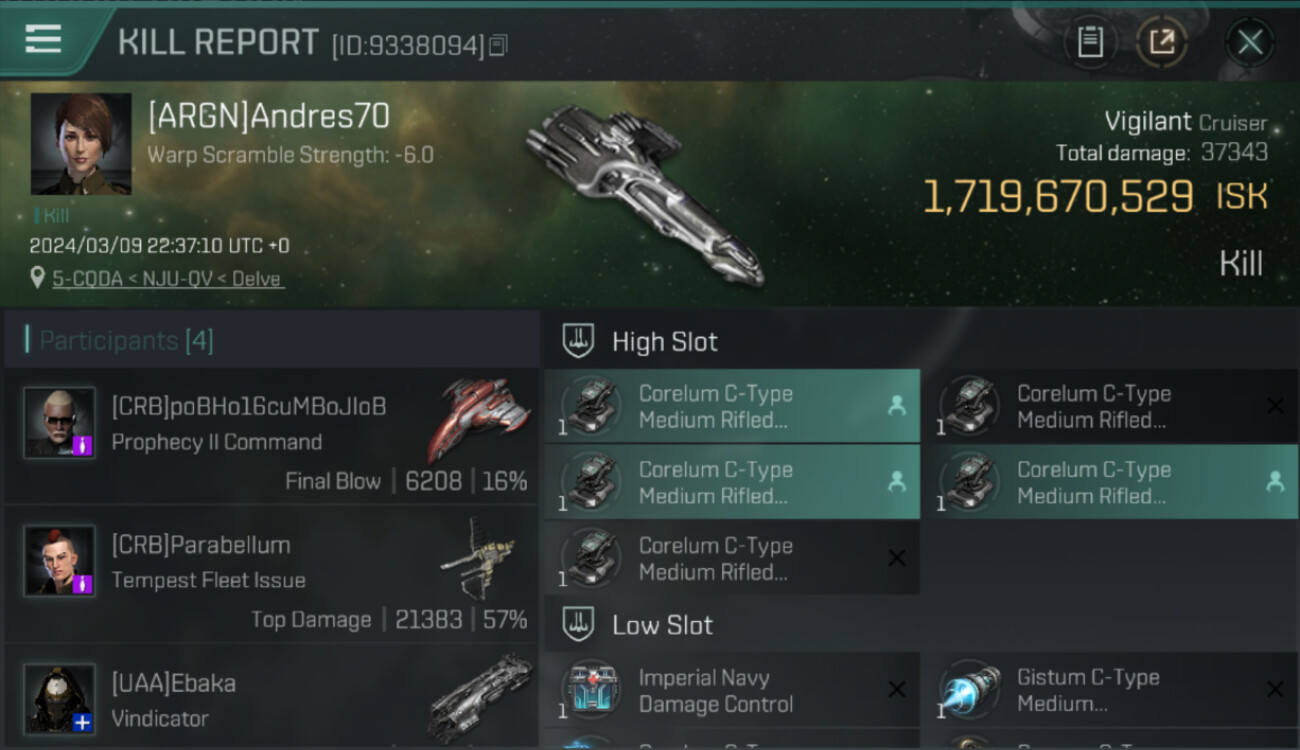Image resolution: width=1300 pixels, height=750 pixels.
Task: Select Imperial Navy Damage Control module
Action: coord(732,690)
